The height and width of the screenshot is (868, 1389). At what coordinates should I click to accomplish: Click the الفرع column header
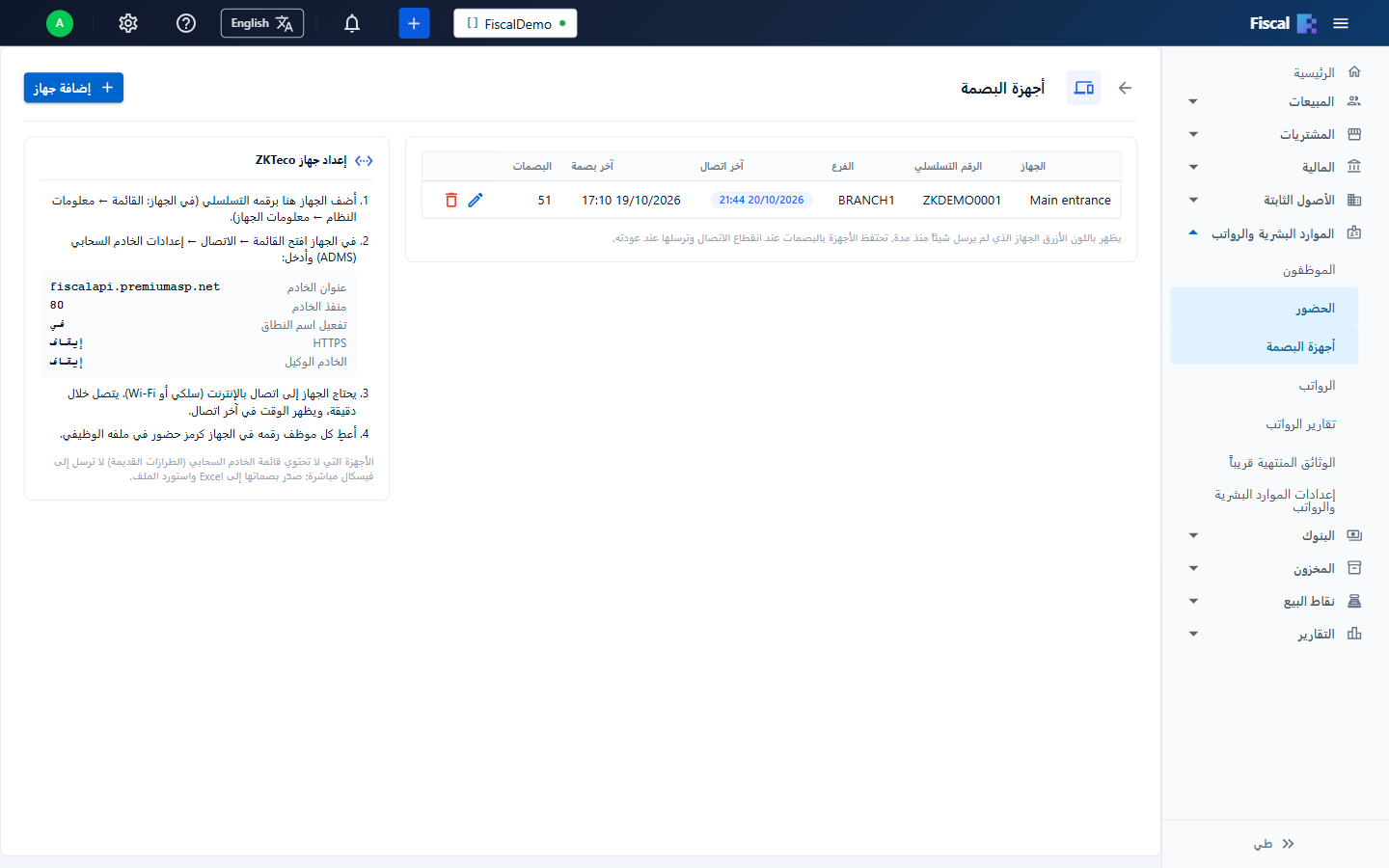pyautogui.click(x=843, y=166)
